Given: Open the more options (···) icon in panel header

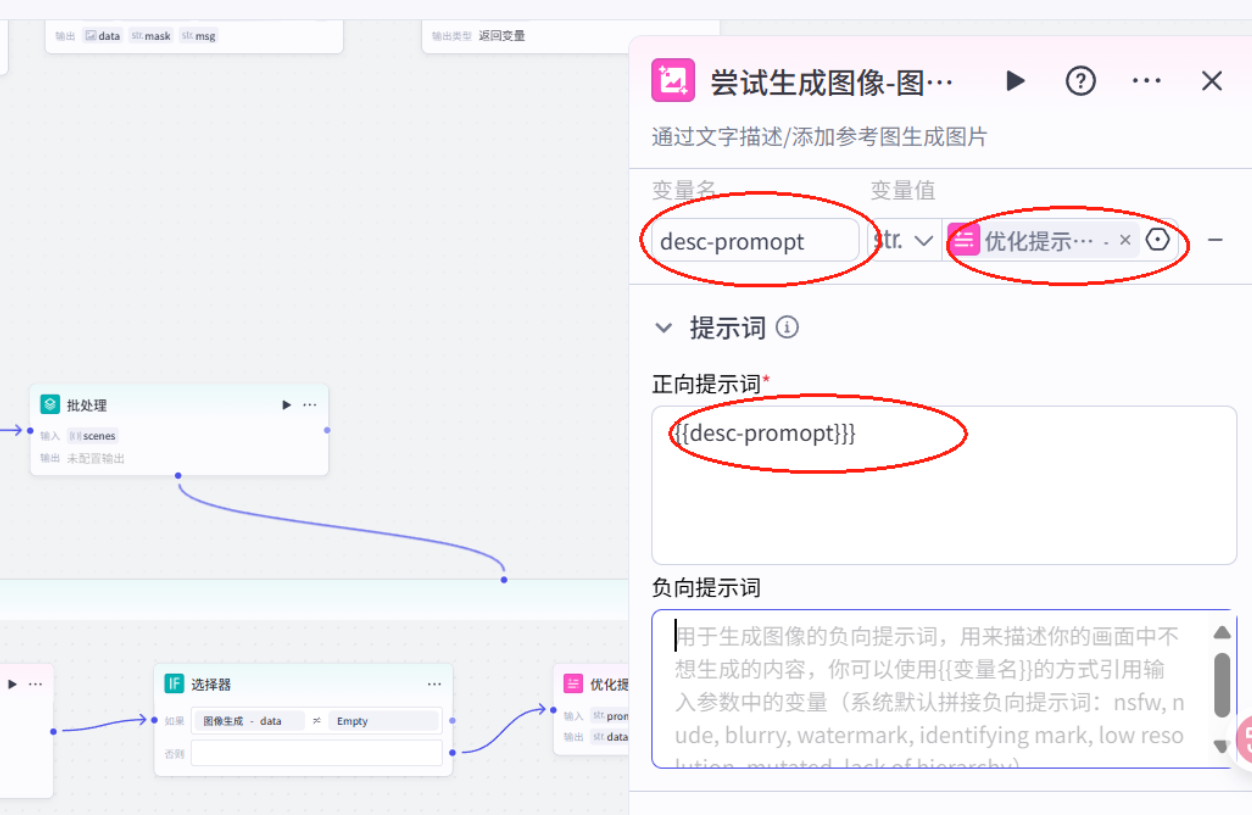Looking at the screenshot, I should tap(1146, 81).
